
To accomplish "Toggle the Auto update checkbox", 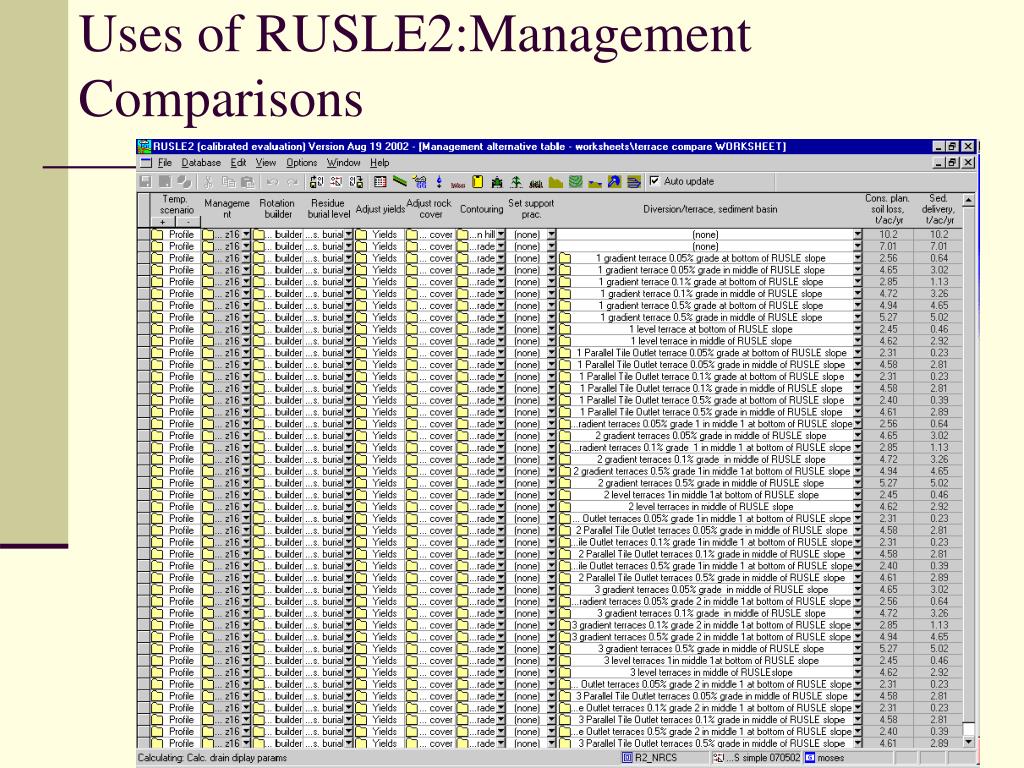I will point(654,181).
